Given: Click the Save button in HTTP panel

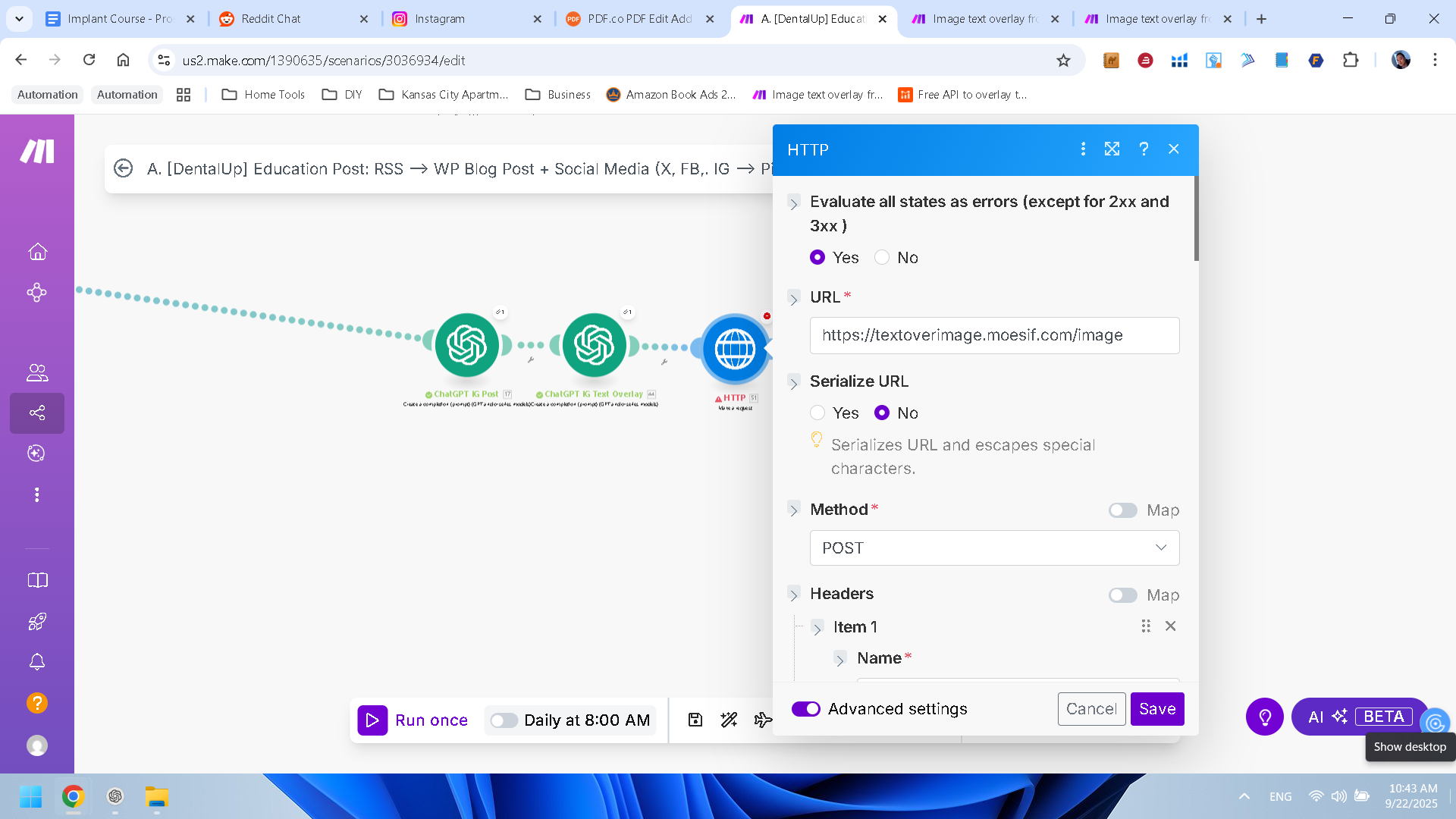Looking at the screenshot, I should [1156, 709].
